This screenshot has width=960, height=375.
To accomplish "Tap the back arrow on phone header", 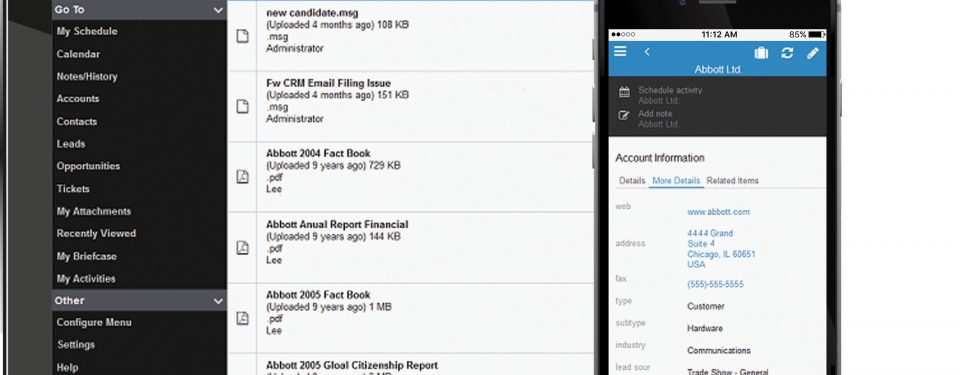I will pos(647,52).
